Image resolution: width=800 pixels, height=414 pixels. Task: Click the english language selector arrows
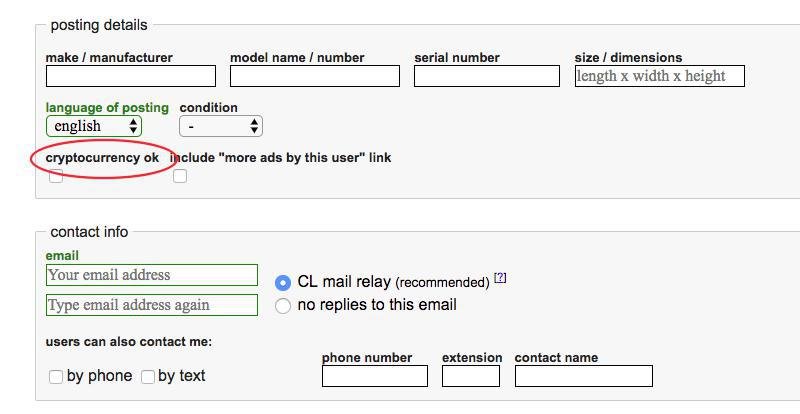[133, 126]
